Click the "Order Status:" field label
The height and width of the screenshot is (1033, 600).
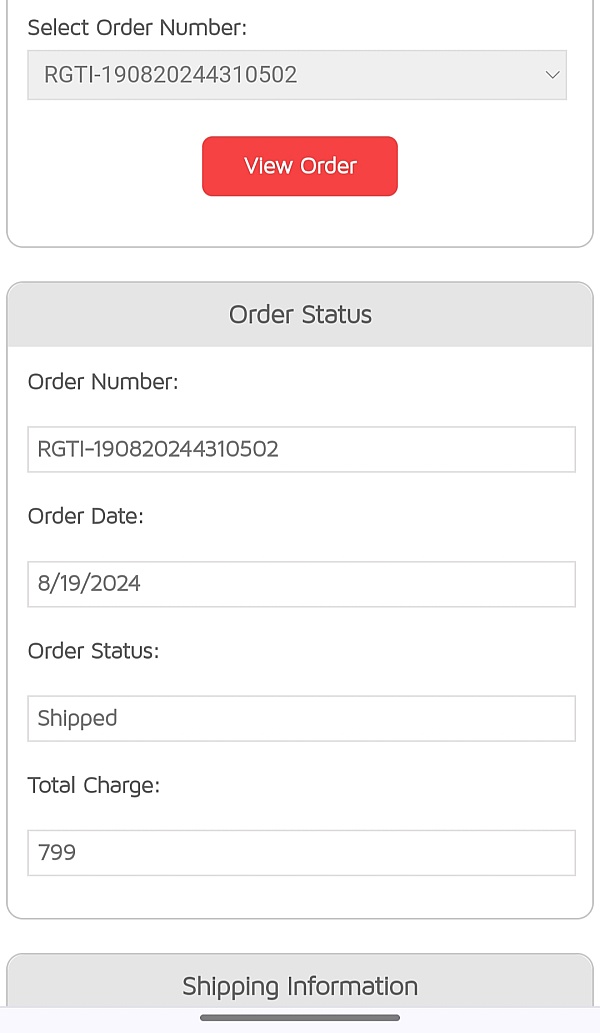point(94,651)
